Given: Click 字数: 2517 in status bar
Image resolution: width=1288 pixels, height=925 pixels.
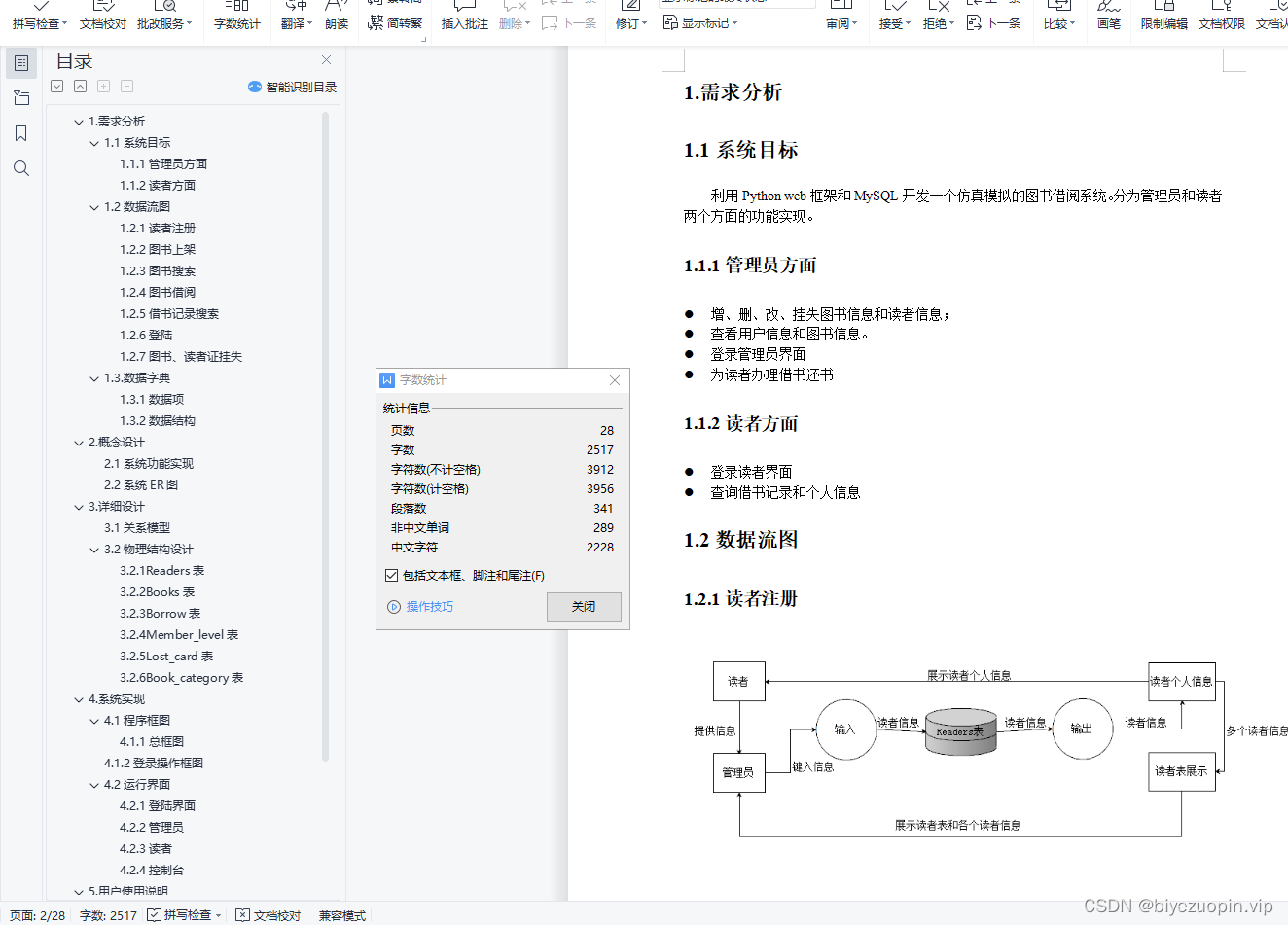Looking at the screenshot, I should [108, 915].
